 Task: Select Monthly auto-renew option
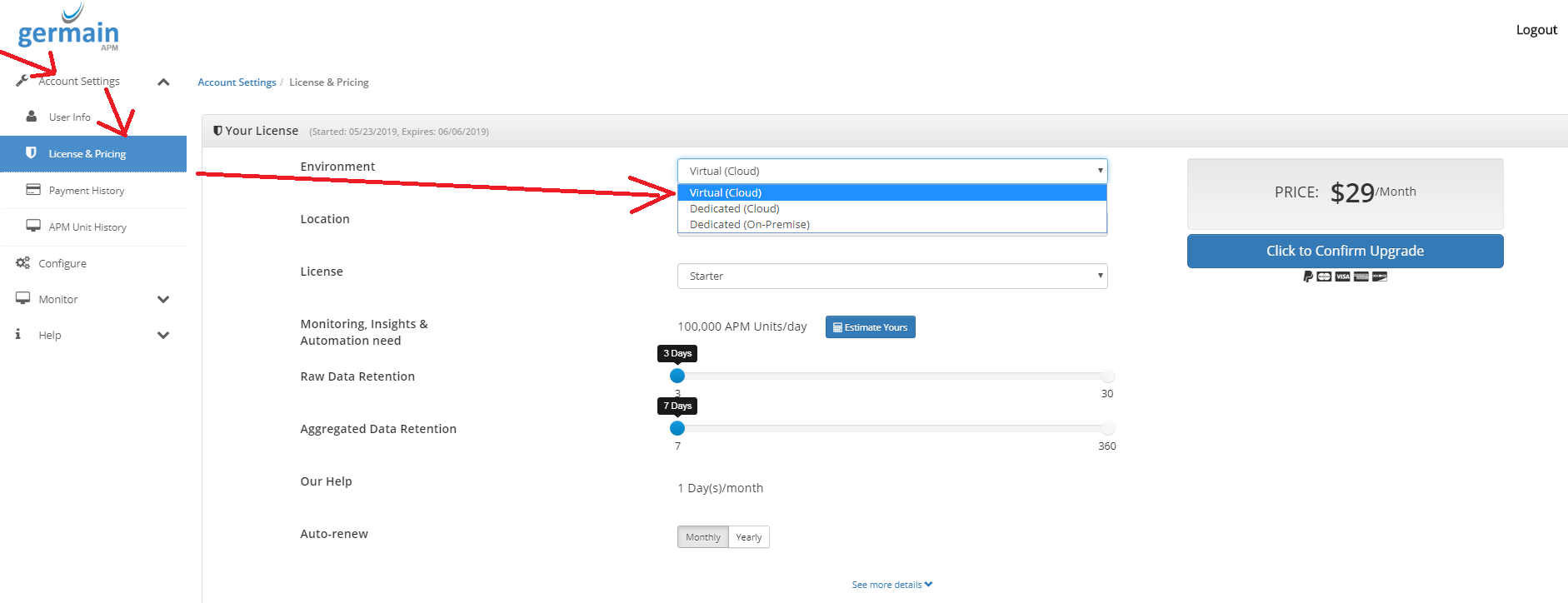[702, 537]
